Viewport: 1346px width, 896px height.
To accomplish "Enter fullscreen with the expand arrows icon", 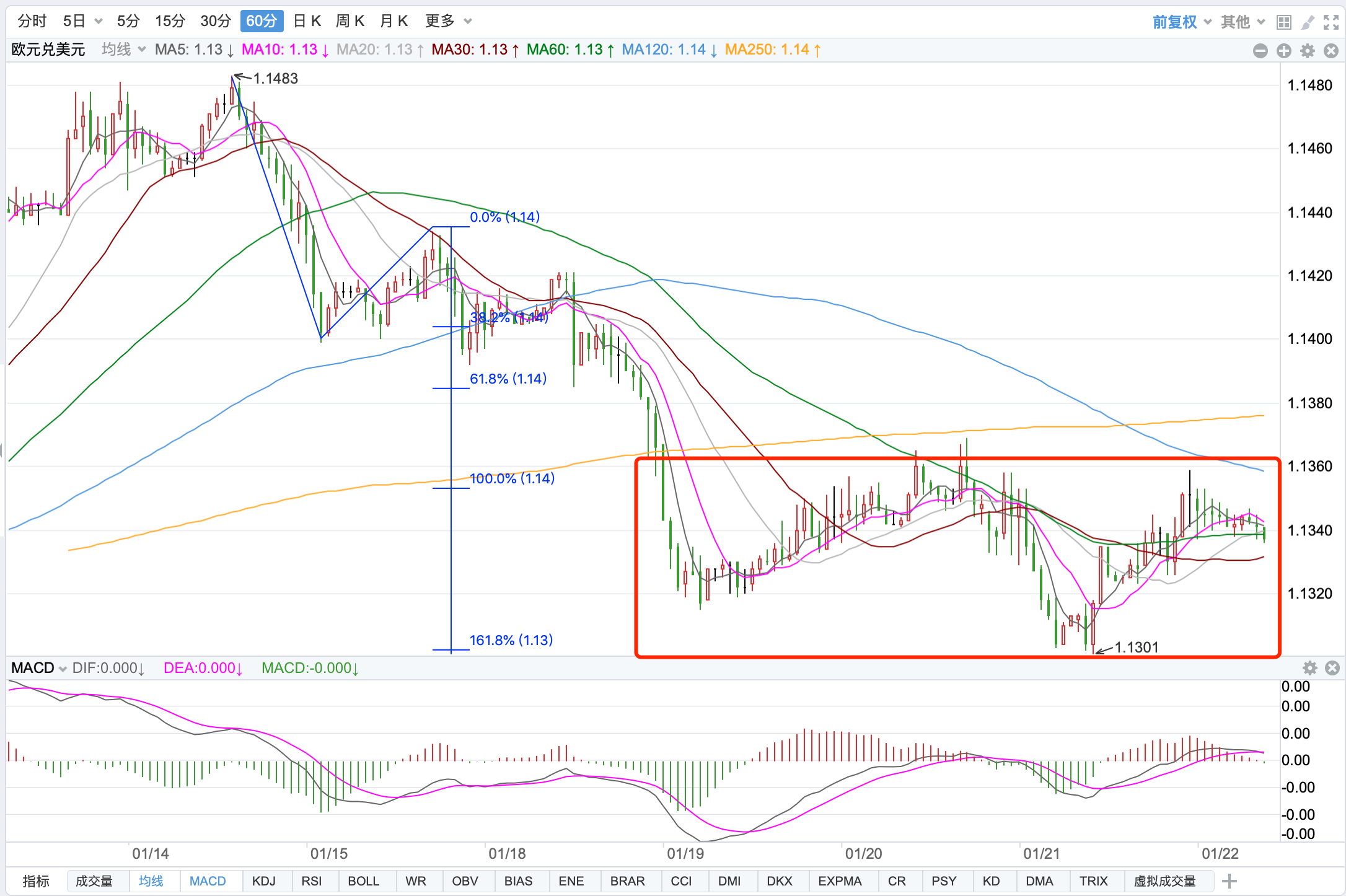I will coord(1331,22).
